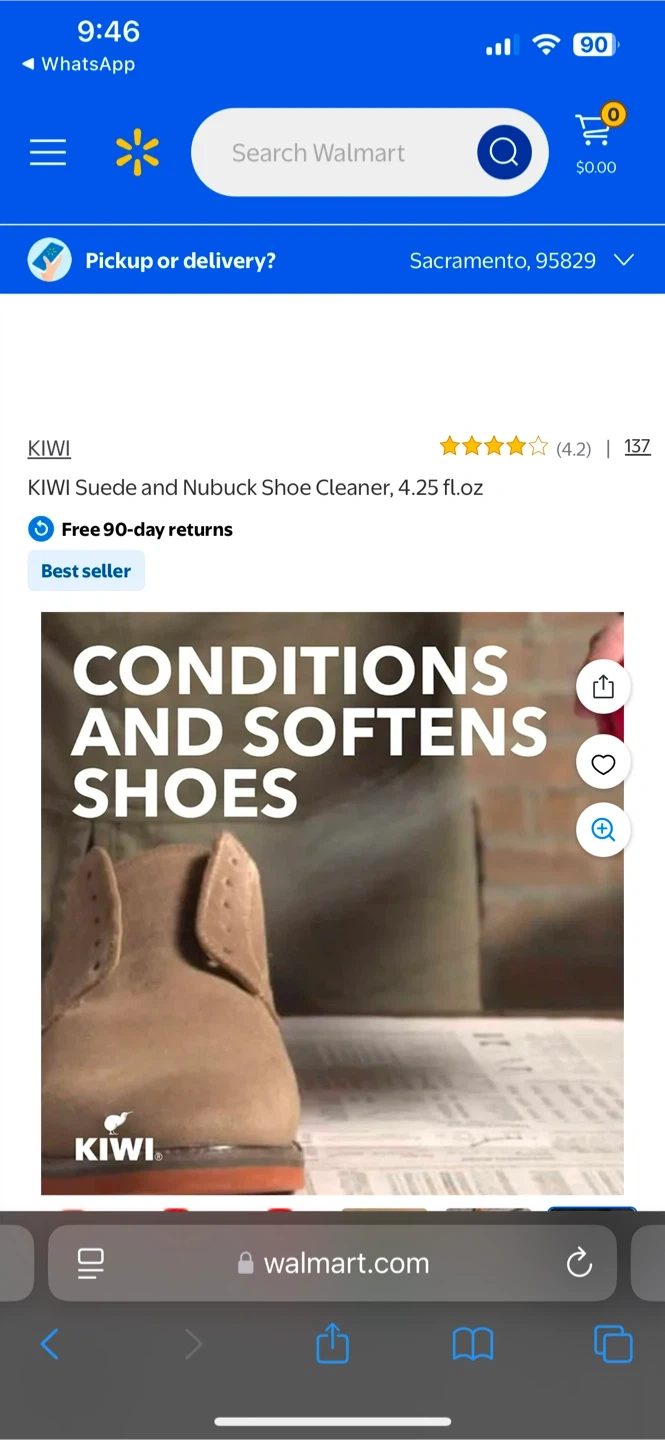
Task: Click the blue search magnifier button
Action: pyautogui.click(x=504, y=152)
